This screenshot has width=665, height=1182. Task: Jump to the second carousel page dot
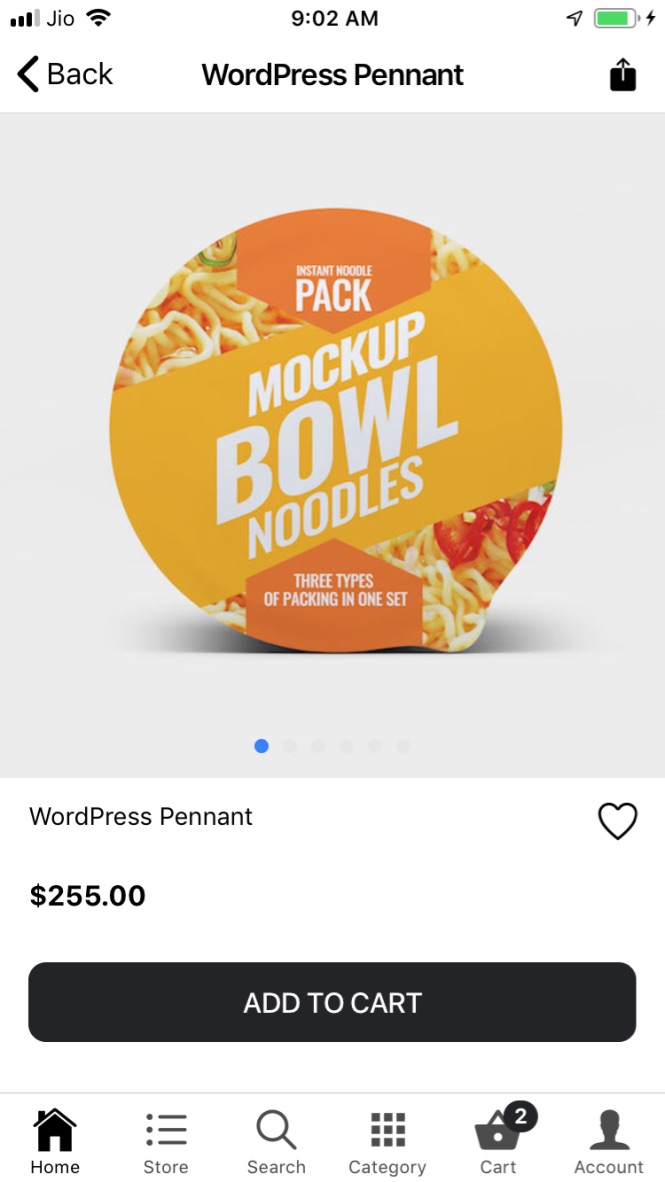coord(290,746)
